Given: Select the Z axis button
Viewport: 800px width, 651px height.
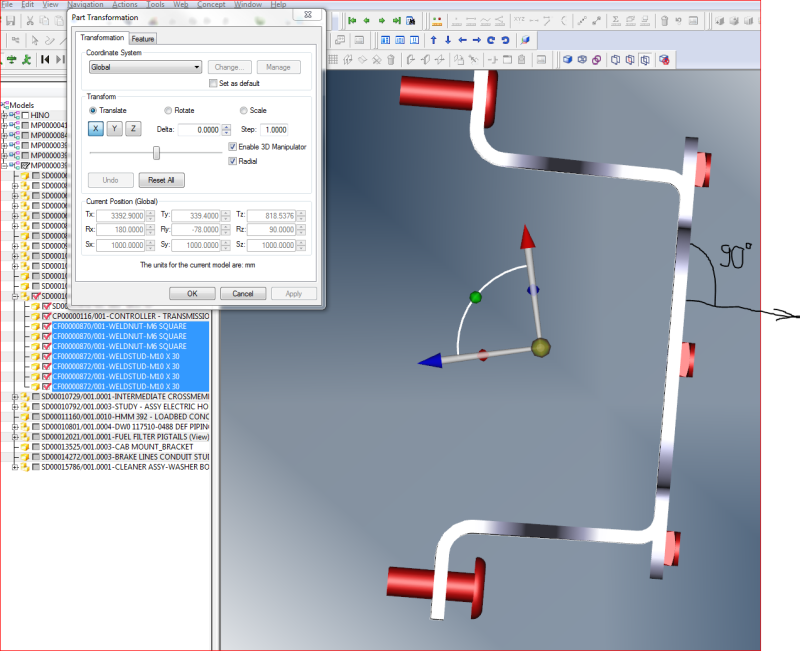Looking at the screenshot, I should point(133,129).
